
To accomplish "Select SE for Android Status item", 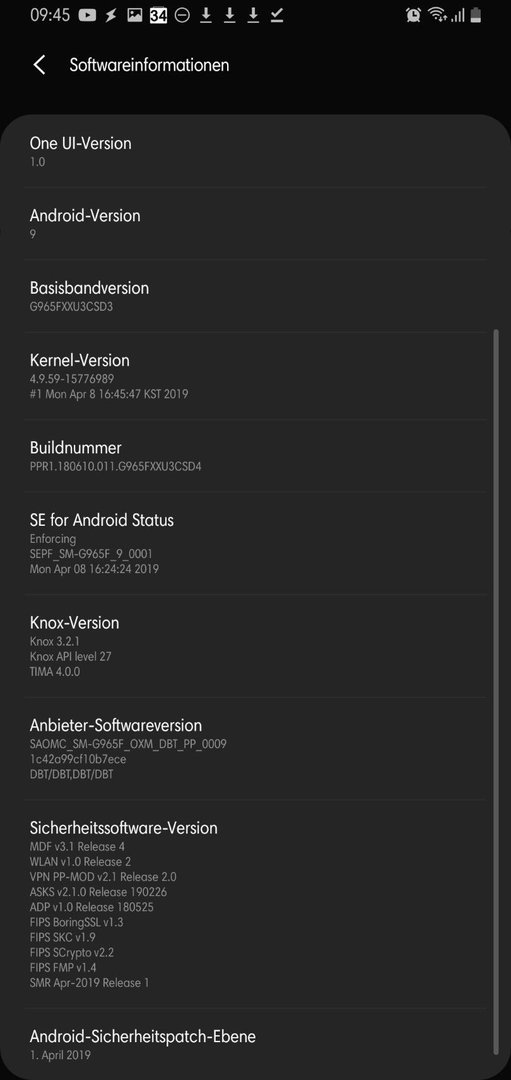I will click(256, 543).
